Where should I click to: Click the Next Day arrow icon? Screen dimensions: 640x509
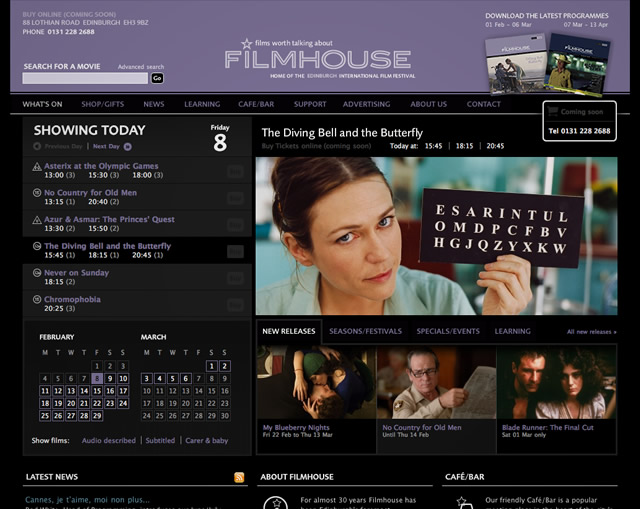[x=128, y=147]
